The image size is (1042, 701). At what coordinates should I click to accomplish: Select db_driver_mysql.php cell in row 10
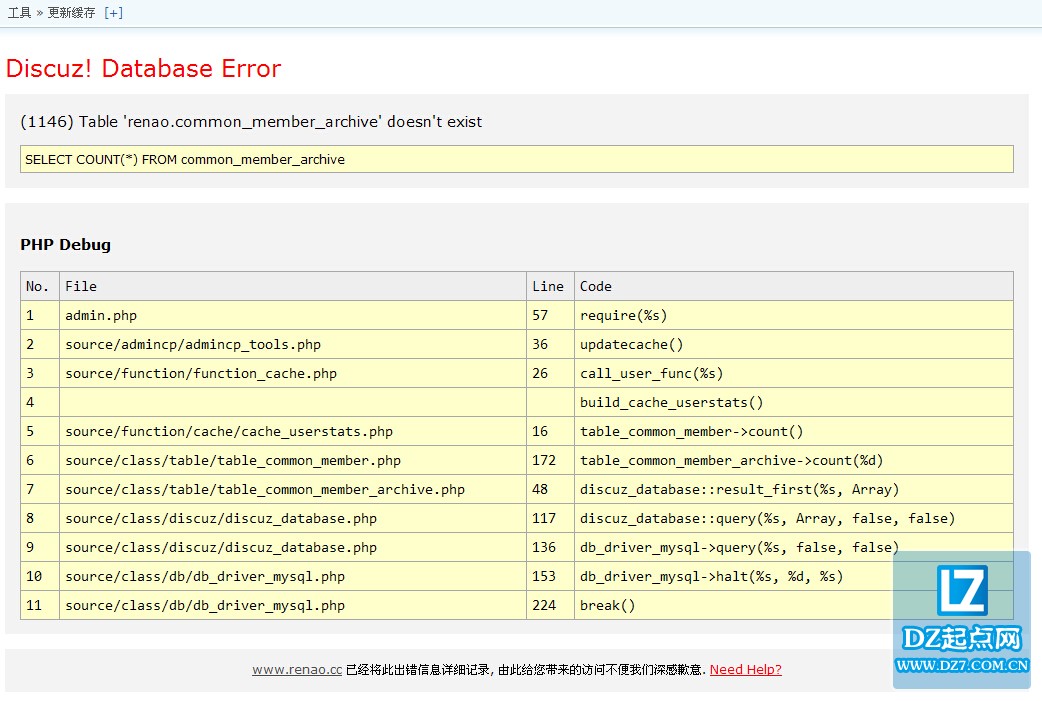[x=293, y=577]
